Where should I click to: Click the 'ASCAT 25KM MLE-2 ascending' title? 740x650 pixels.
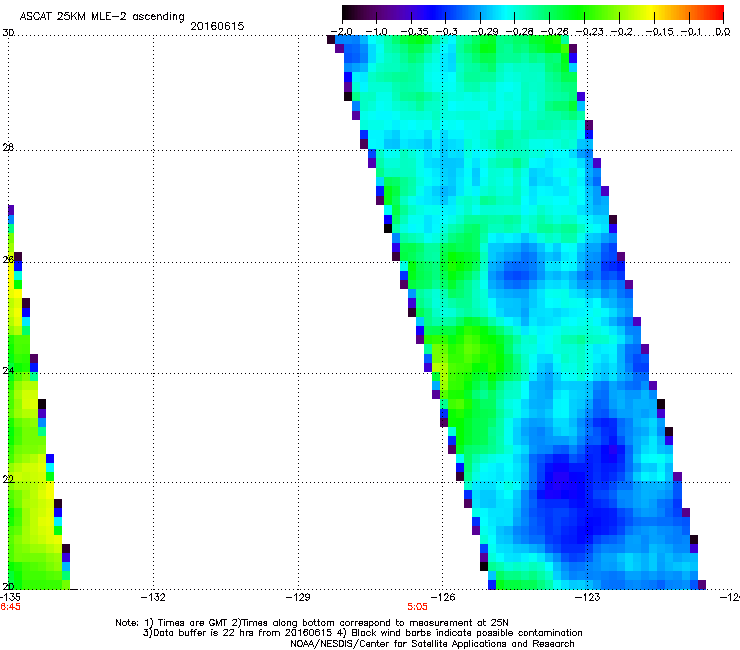pos(102,17)
